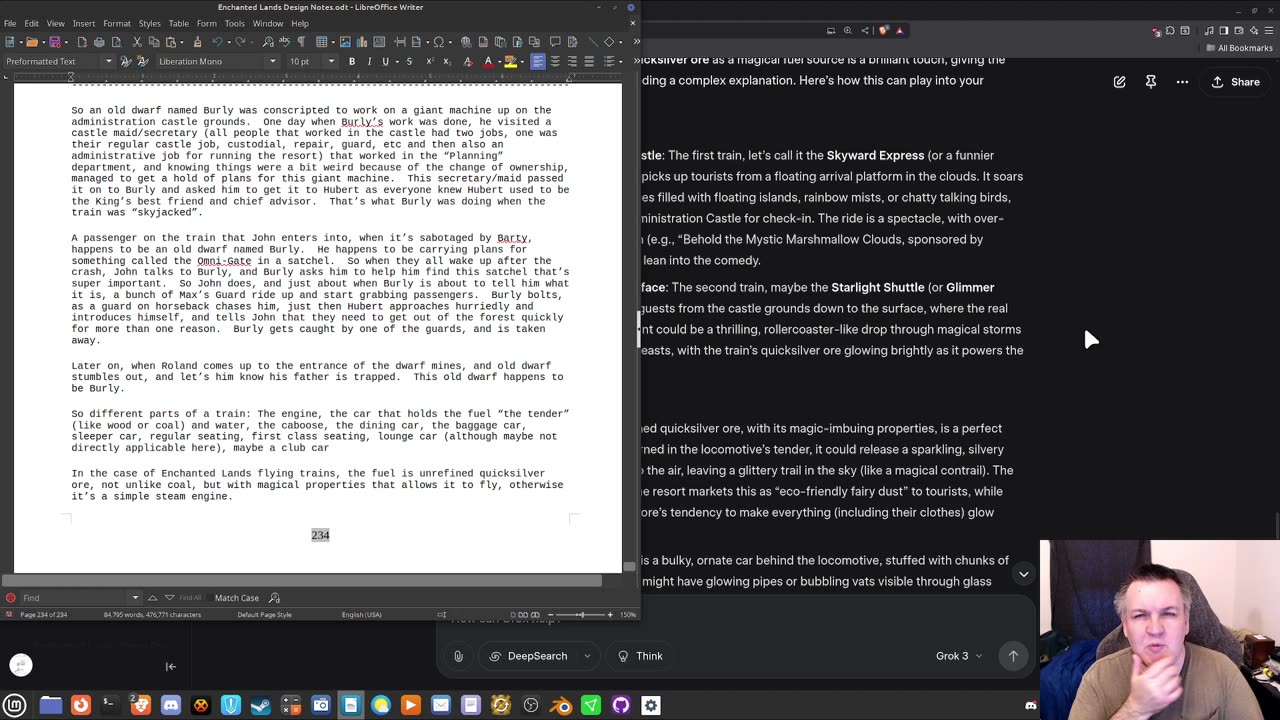Click the Open folder icon in Writer toolbar
Viewport: 1280px width, 720px height.
point(32,42)
